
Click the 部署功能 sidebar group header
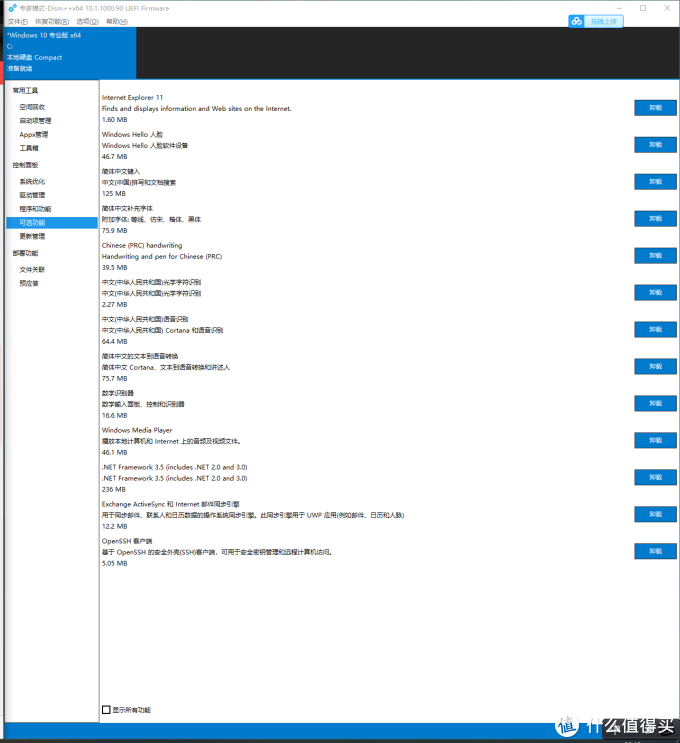pos(25,253)
